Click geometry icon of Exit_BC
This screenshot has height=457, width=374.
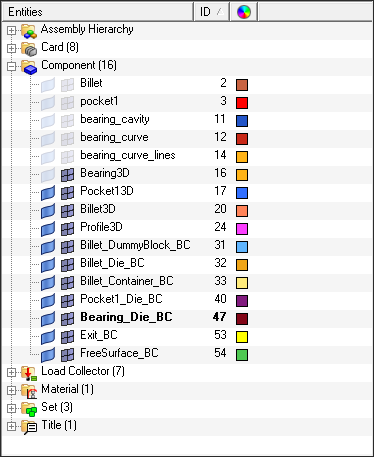point(48,337)
